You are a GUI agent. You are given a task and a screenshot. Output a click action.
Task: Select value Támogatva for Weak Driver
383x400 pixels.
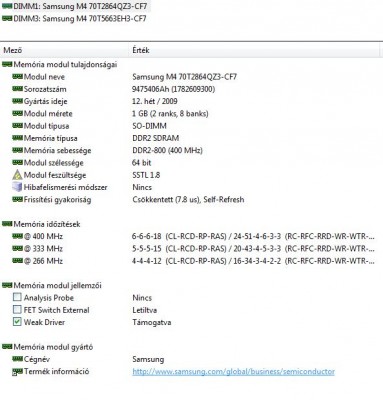[x=152, y=322]
